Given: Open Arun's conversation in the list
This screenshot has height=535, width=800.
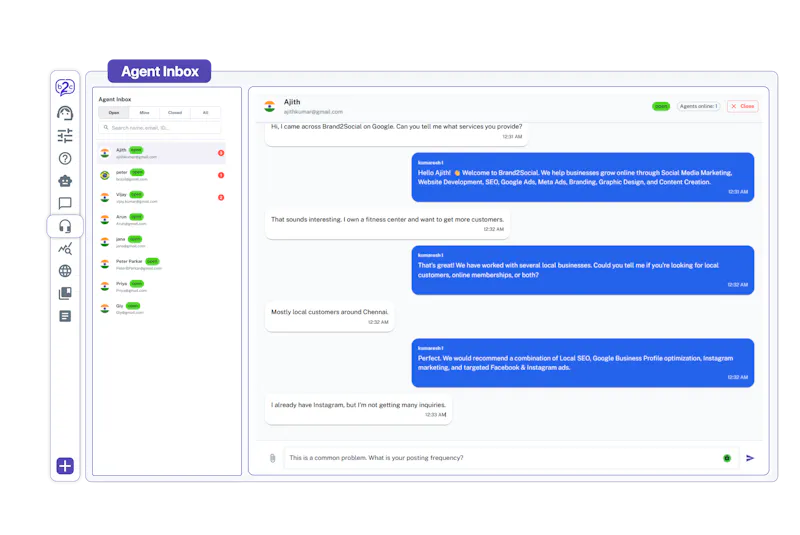Looking at the screenshot, I should coord(161,220).
